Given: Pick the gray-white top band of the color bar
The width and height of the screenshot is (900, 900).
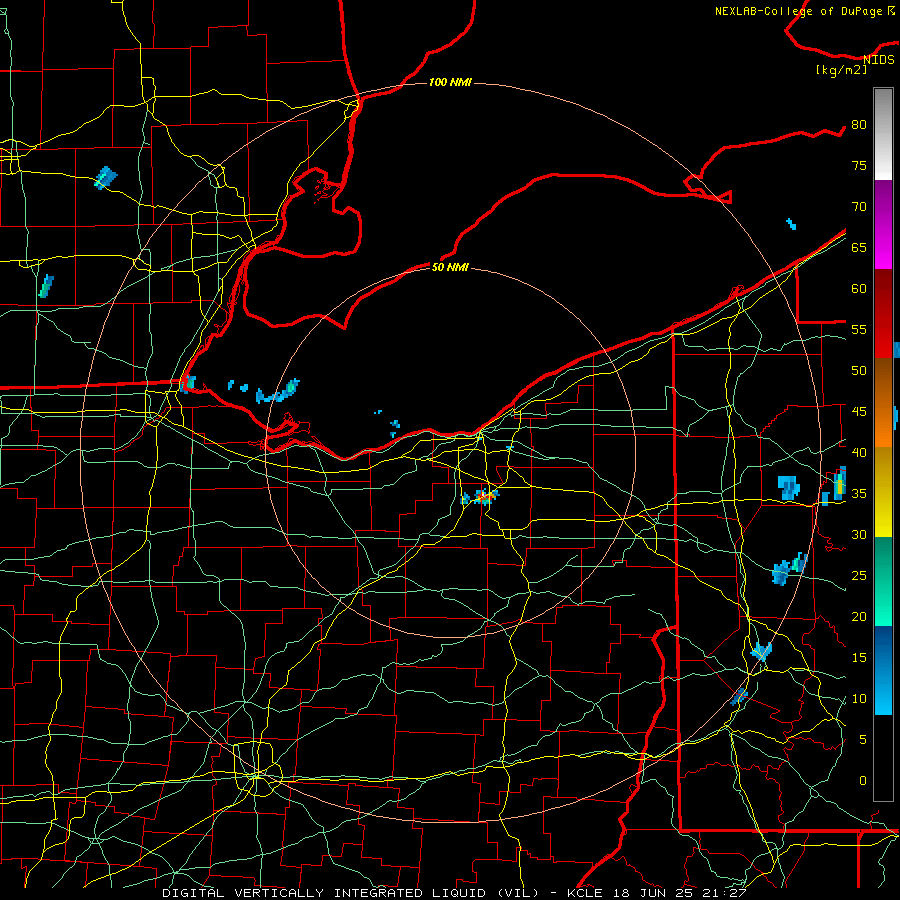Looking at the screenshot, I should coord(883,134).
